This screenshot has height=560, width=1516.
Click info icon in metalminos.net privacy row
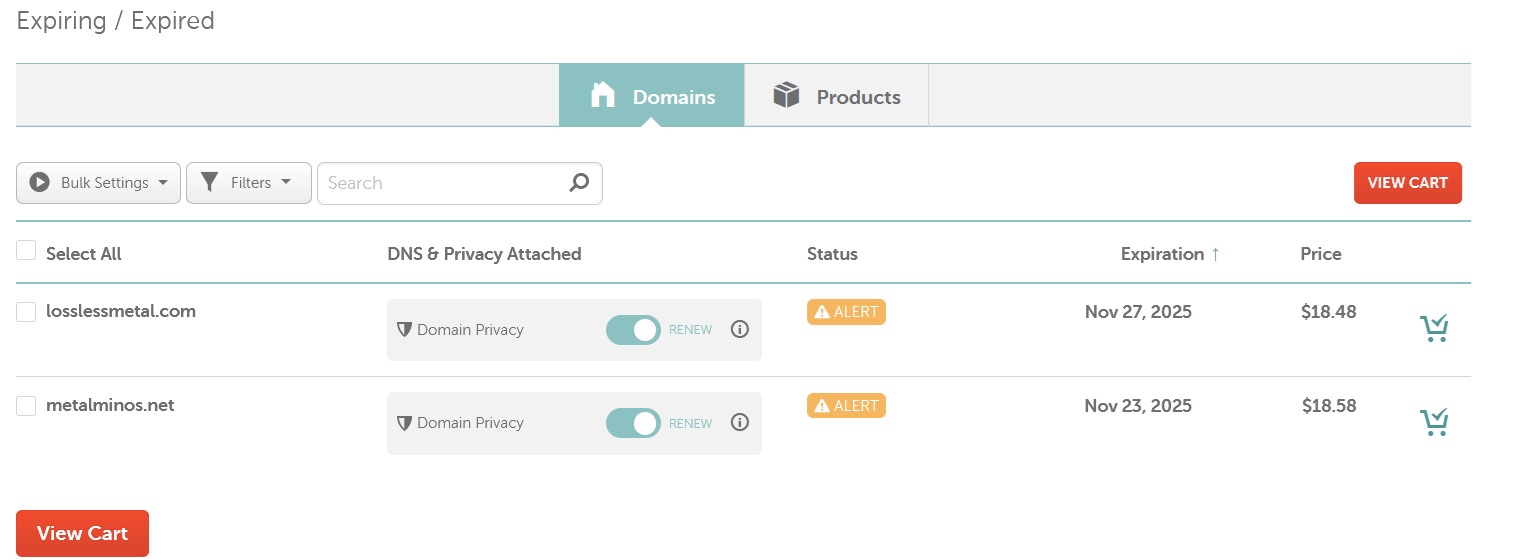click(x=740, y=423)
